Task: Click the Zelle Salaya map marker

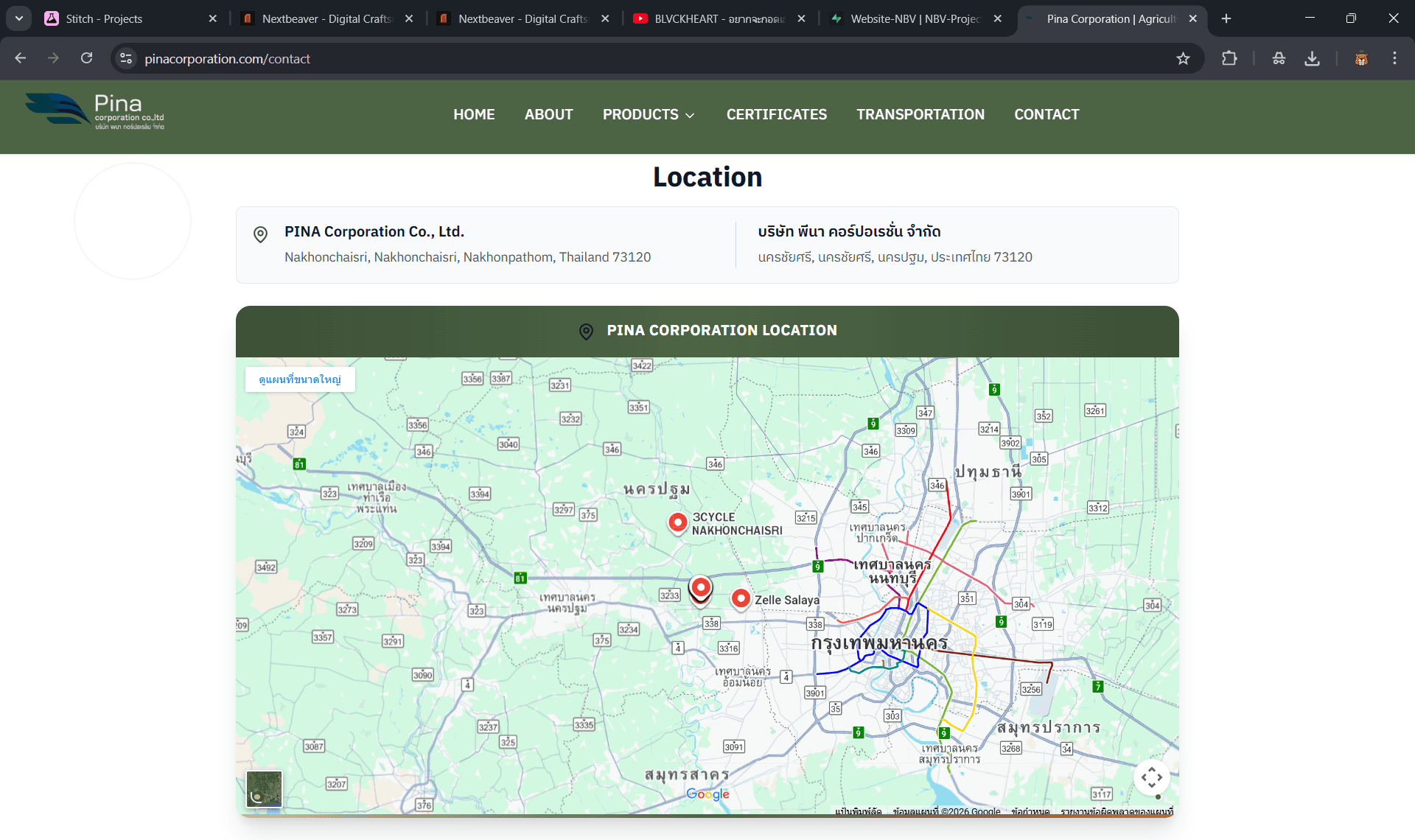Action: tap(741, 598)
